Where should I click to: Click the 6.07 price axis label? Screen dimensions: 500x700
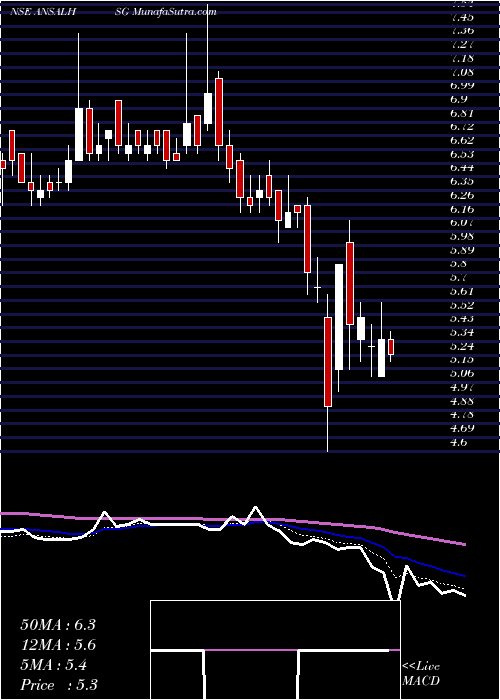pos(462,223)
